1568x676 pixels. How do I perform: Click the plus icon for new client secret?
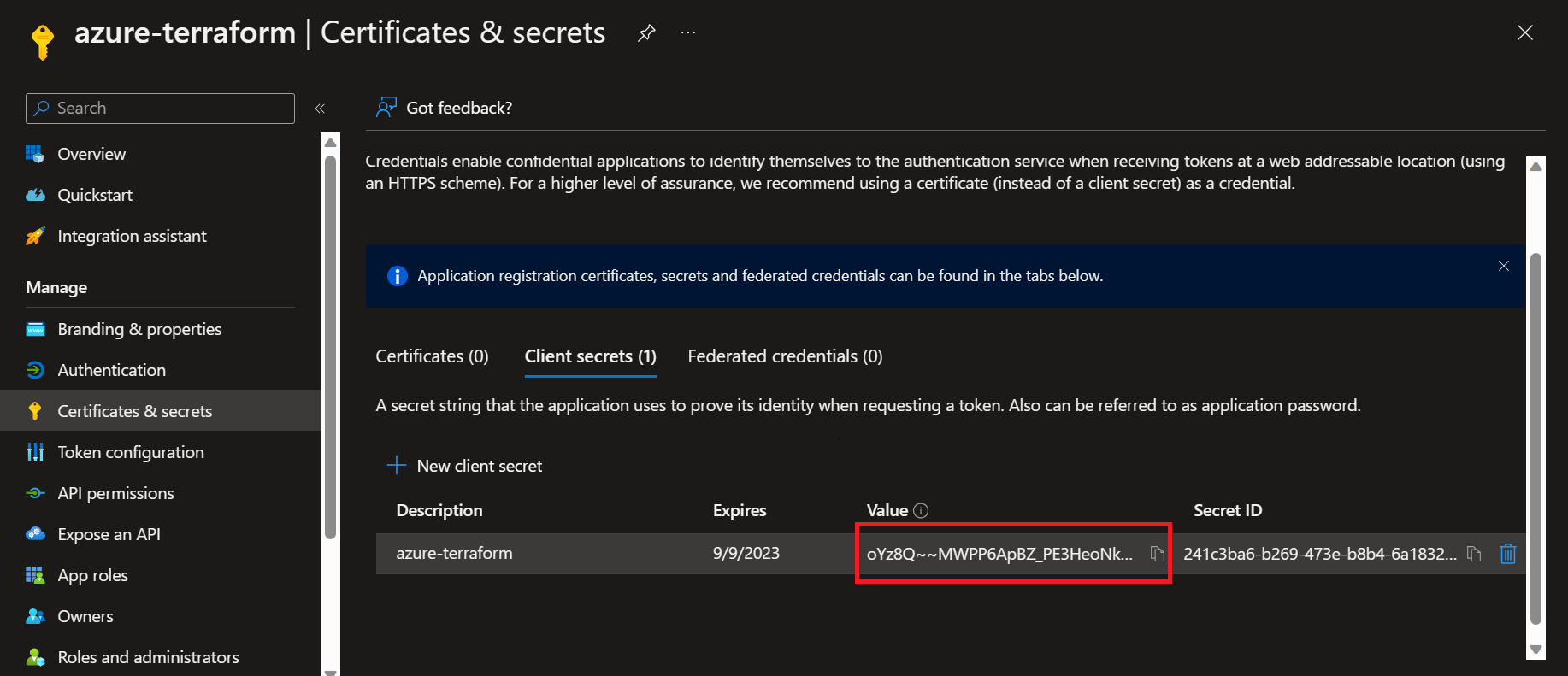coord(396,466)
